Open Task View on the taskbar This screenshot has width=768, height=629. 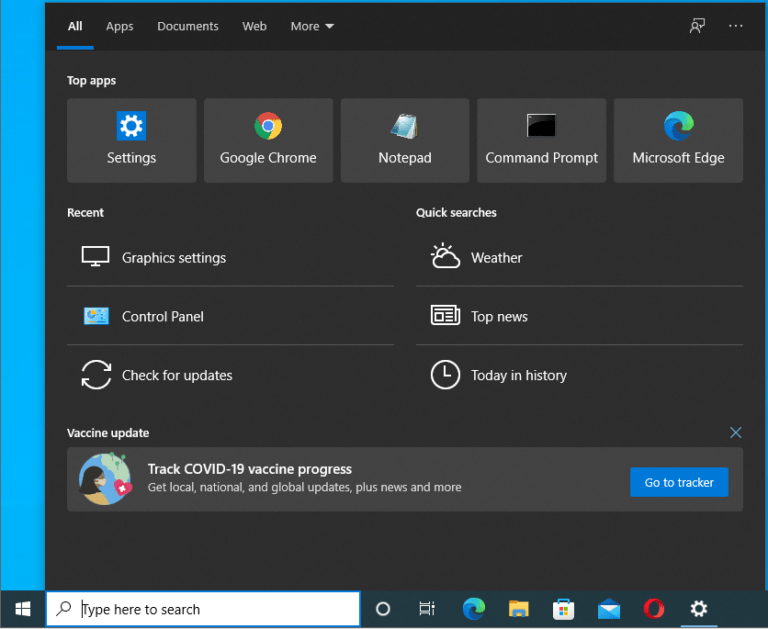(427, 609)
